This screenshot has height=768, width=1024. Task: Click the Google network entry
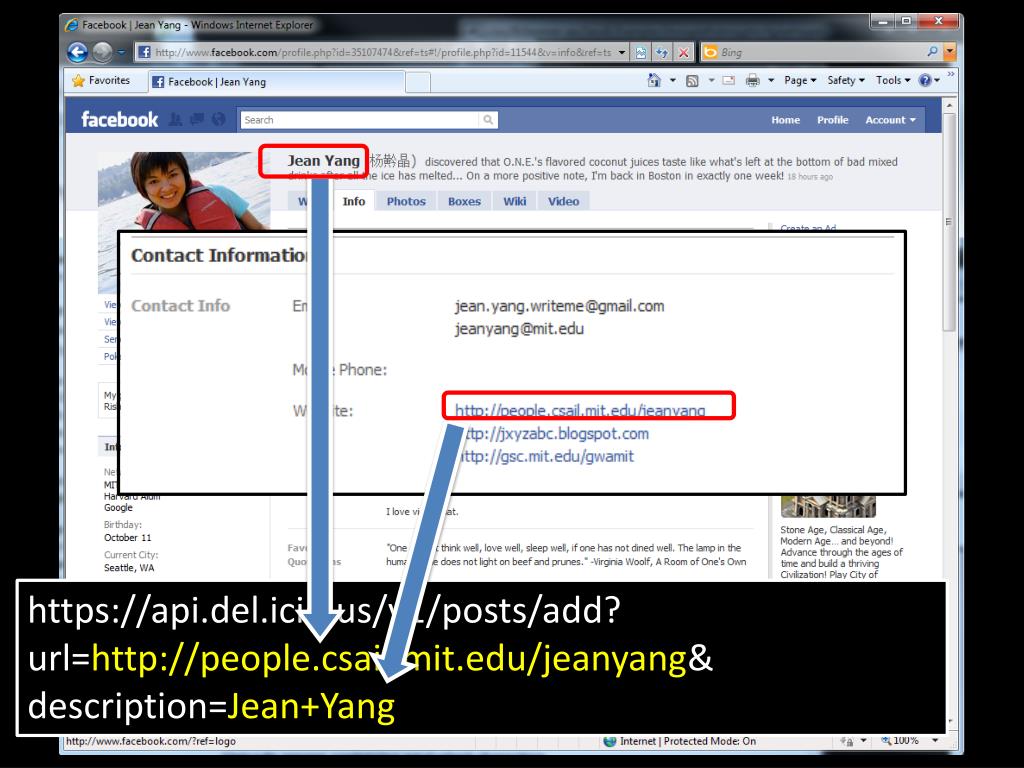point(118,507)
